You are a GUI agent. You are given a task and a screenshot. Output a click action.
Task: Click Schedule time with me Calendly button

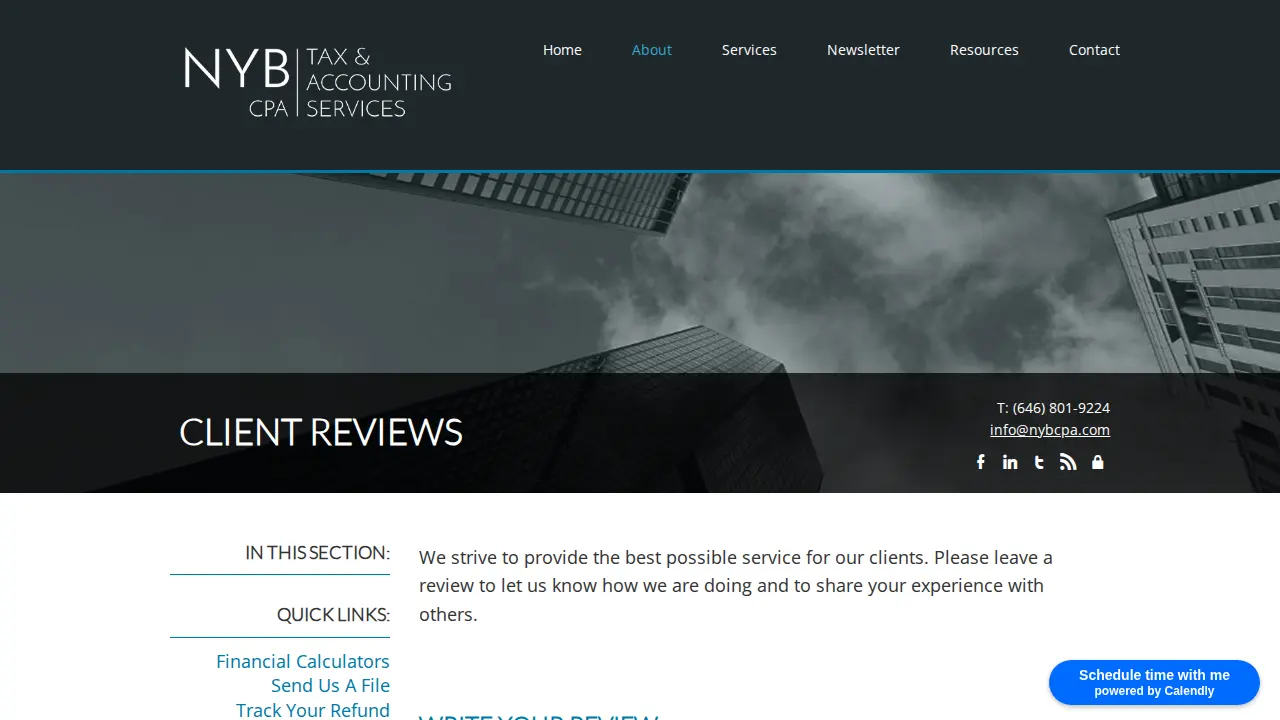click(x=1154, y=682)
